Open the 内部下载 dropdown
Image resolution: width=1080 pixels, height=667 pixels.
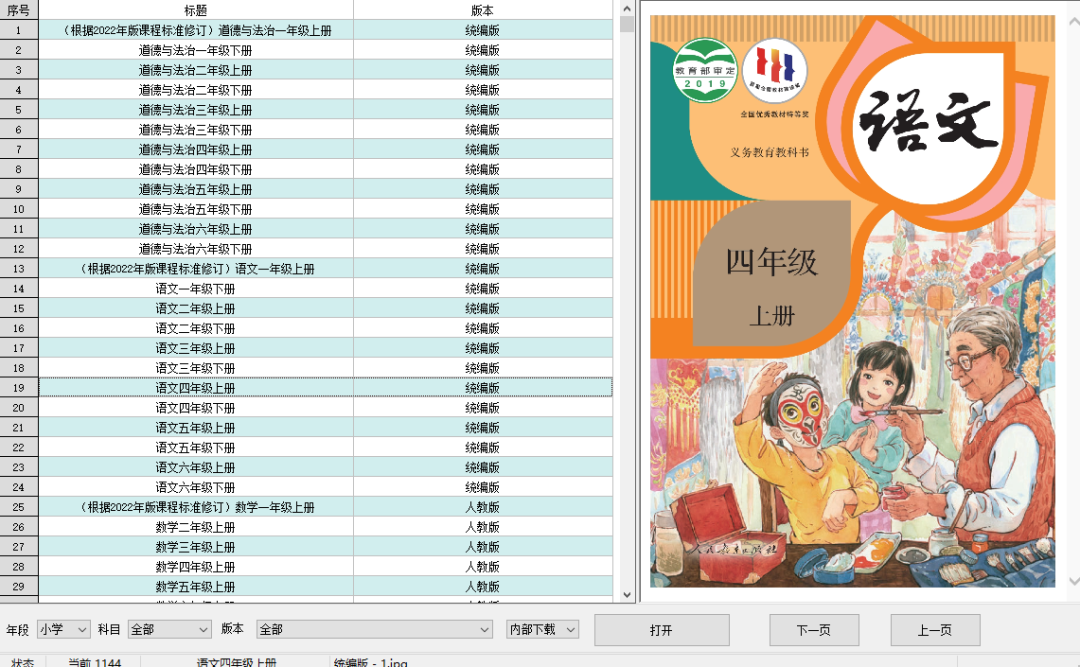(x=542, y=629)
